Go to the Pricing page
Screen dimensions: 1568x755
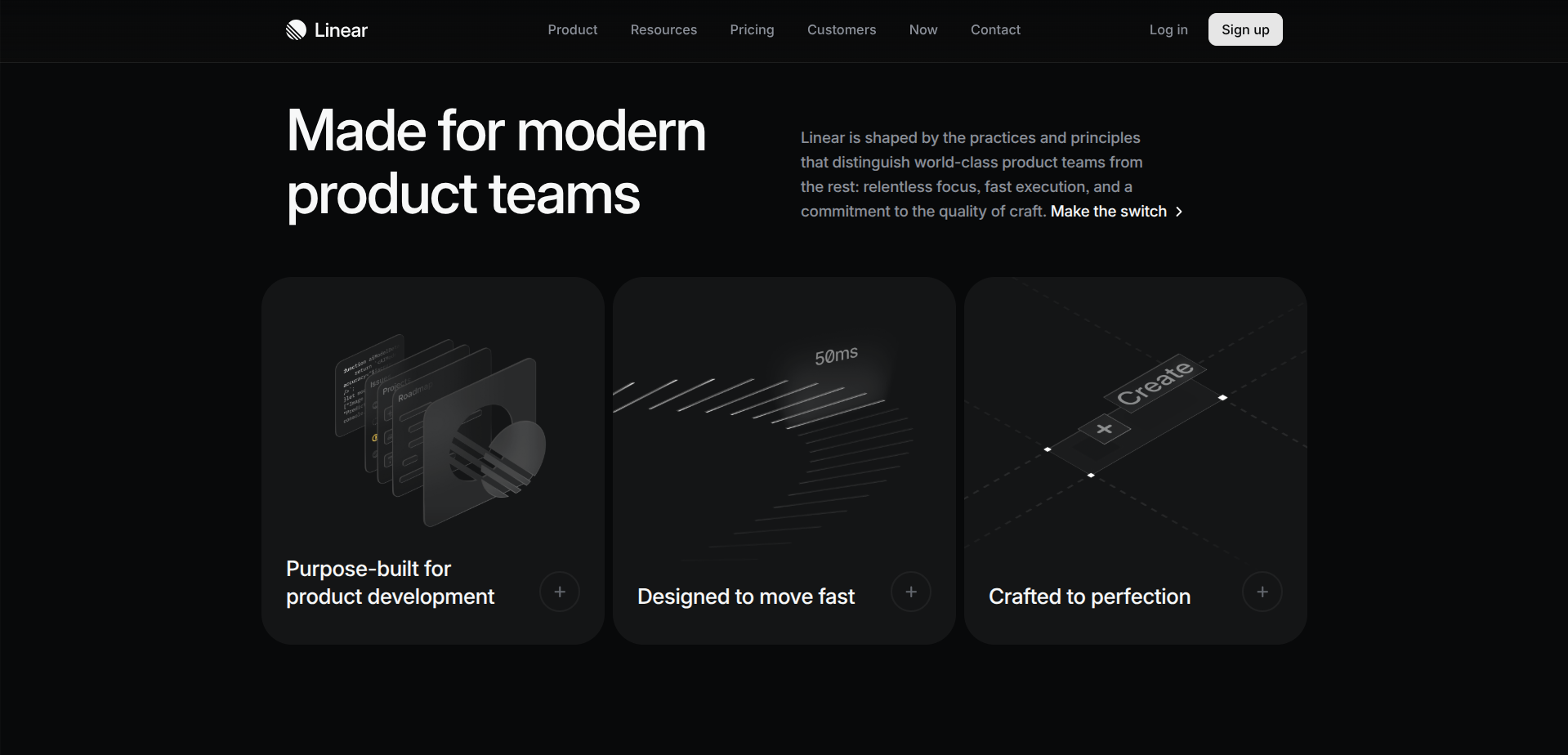752,30
